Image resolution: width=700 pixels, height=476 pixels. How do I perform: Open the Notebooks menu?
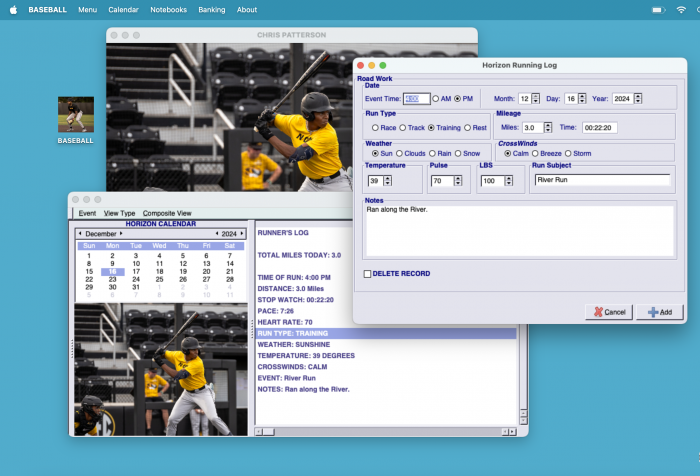[168, 9]
